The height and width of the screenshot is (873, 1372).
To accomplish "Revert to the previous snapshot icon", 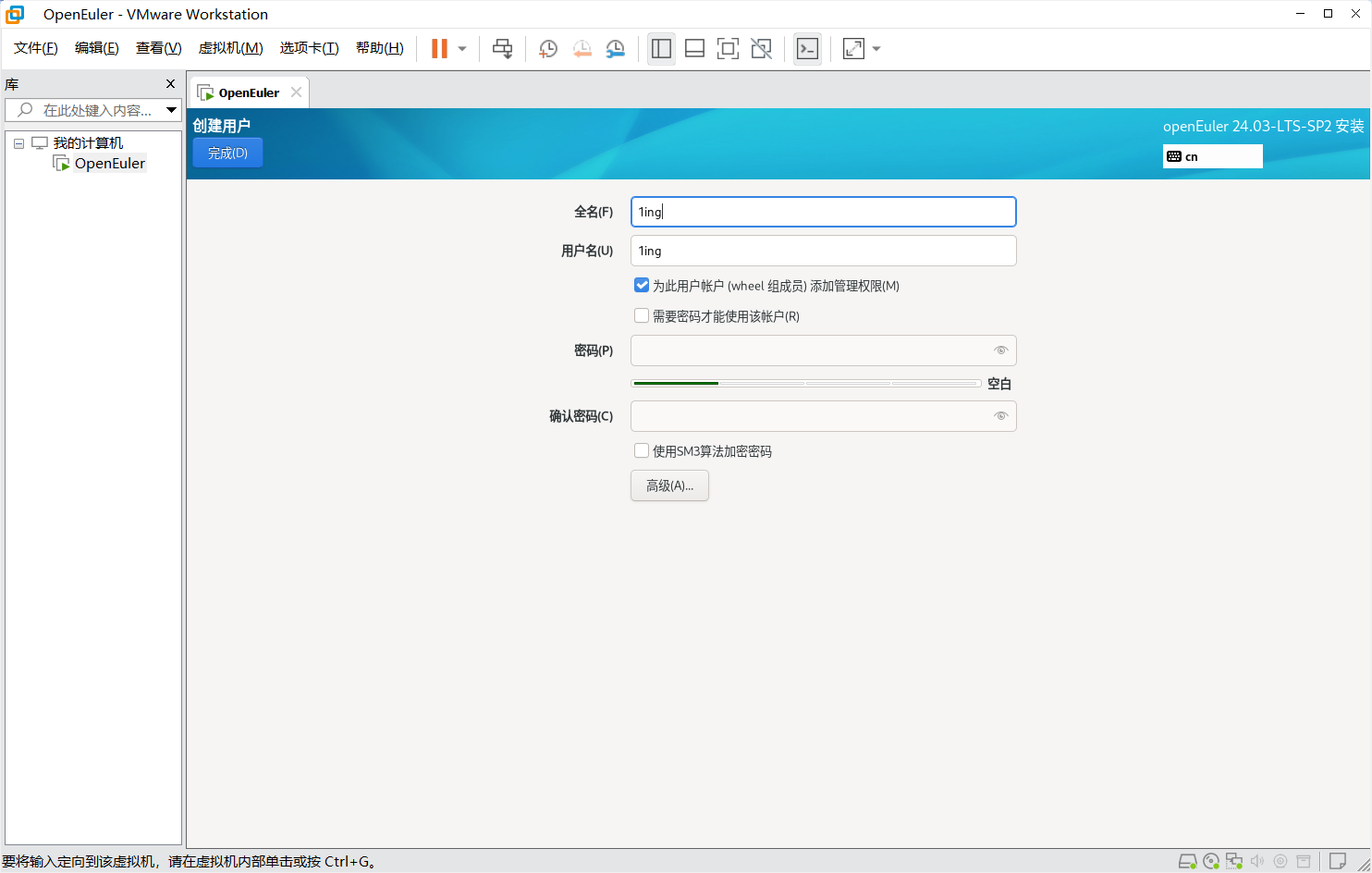I will click(x=582, y=49).
